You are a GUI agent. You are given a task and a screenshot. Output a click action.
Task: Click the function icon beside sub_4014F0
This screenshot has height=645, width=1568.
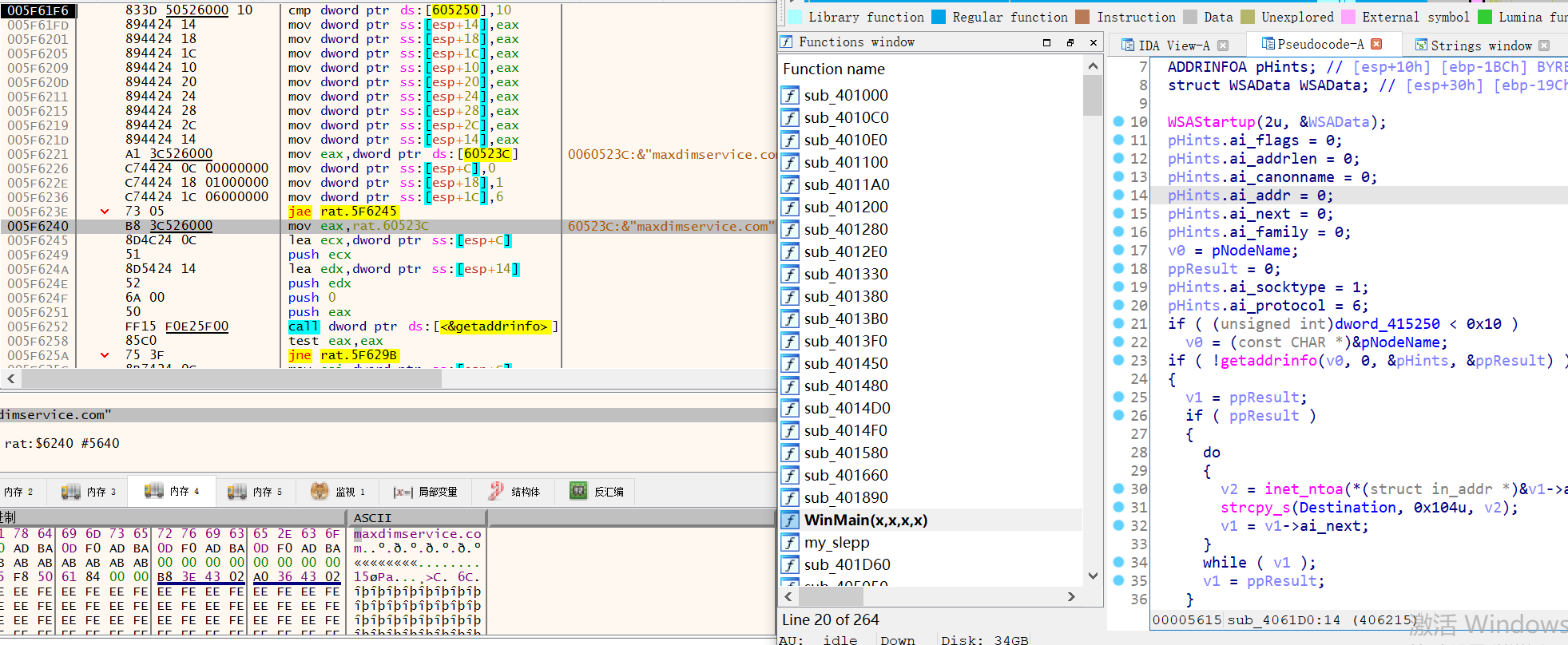[789, 430]
